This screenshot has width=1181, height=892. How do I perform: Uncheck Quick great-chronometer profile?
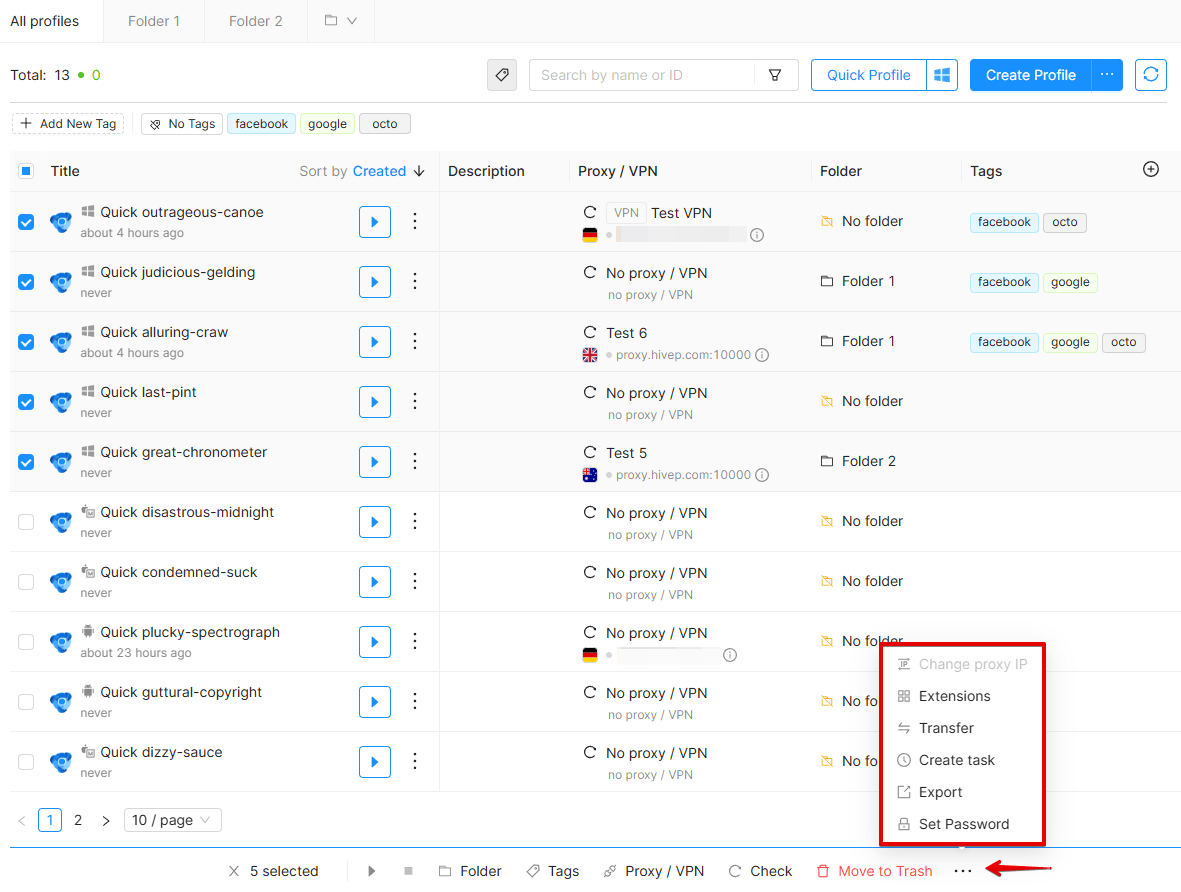(26, 462)
